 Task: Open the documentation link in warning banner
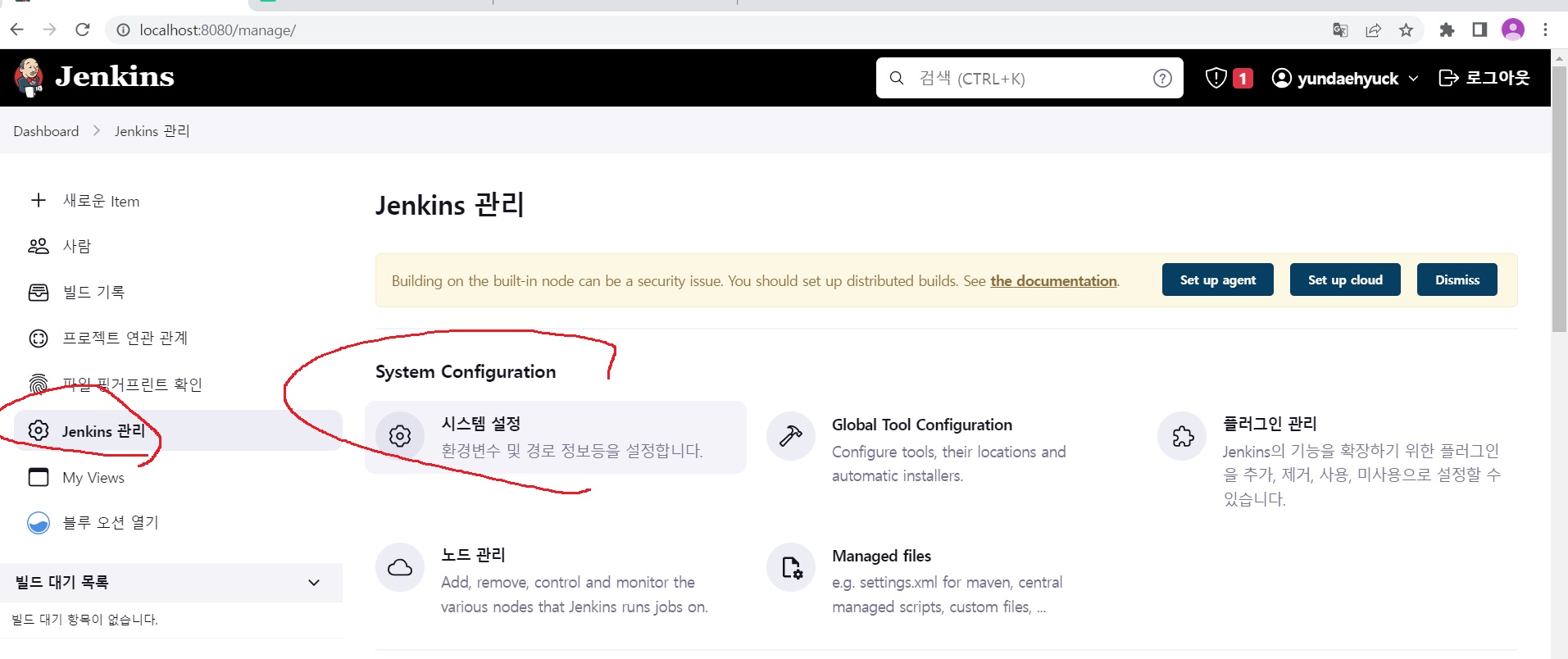pyautogui.click(x=1053, y=281)
